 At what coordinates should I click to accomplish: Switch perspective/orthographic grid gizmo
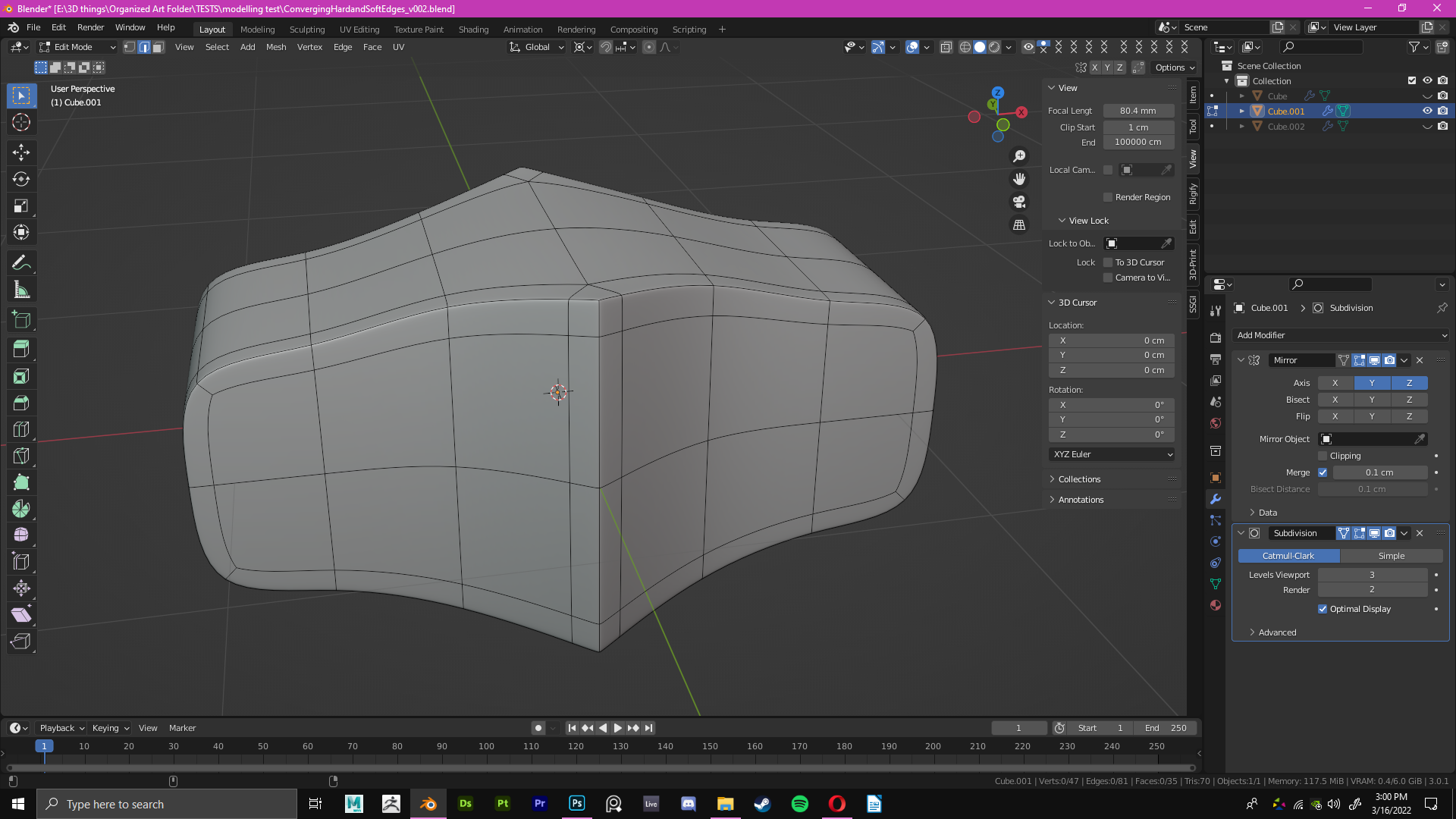coord(1019,225)
